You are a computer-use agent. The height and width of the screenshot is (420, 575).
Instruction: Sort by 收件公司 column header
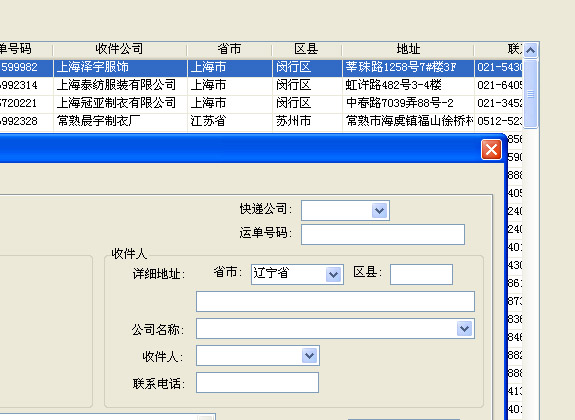click(x=120, y=49)
